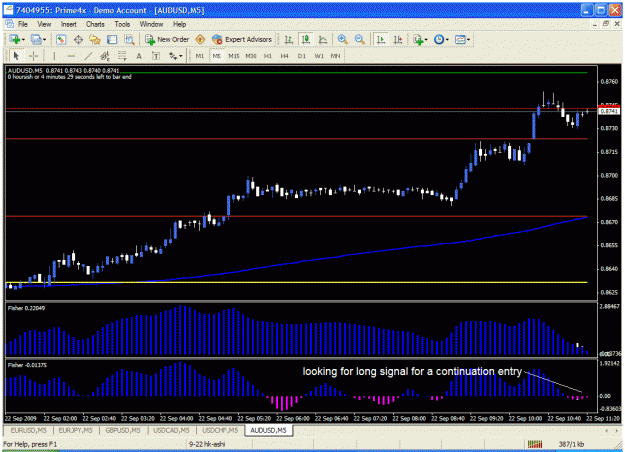This screenshot has width=625, height=452.
Task: Toggle the Data Window crosshair-target icon
Action: 78,39
